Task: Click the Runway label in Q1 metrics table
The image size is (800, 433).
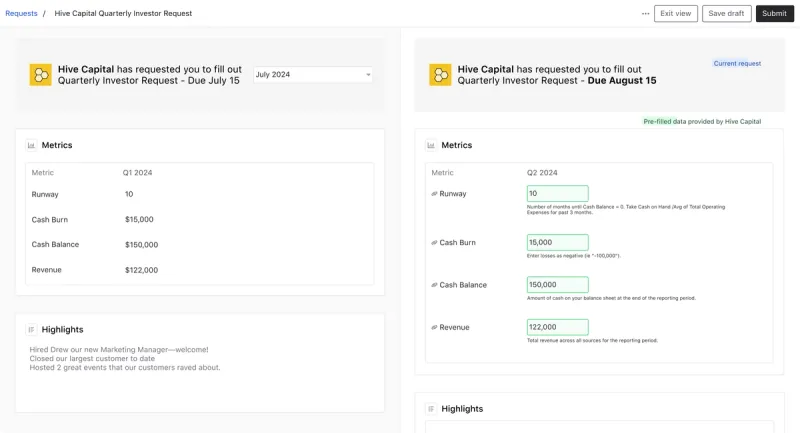Action: tap(45, 194)
